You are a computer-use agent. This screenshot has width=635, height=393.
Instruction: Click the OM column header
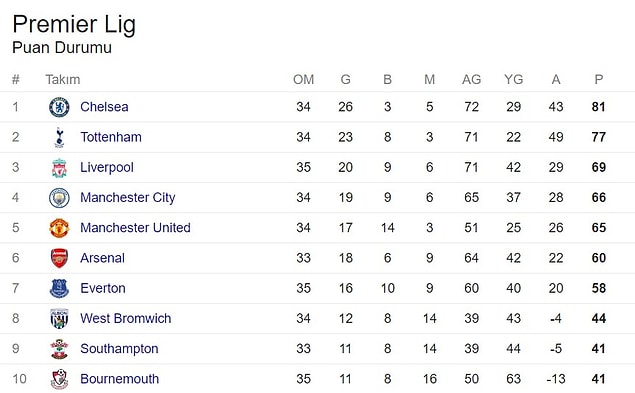(x=303, y=79)
